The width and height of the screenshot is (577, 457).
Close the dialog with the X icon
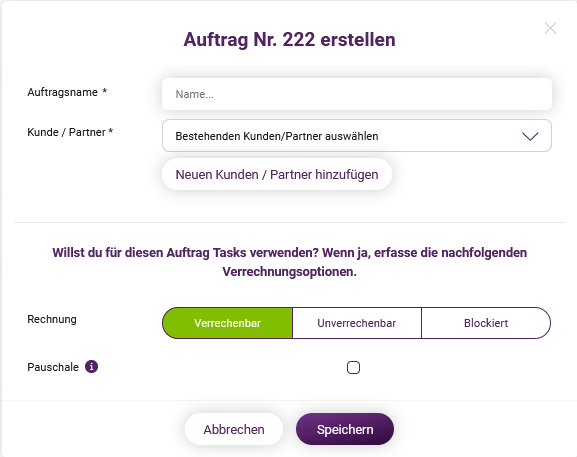(x=550, y=28)
